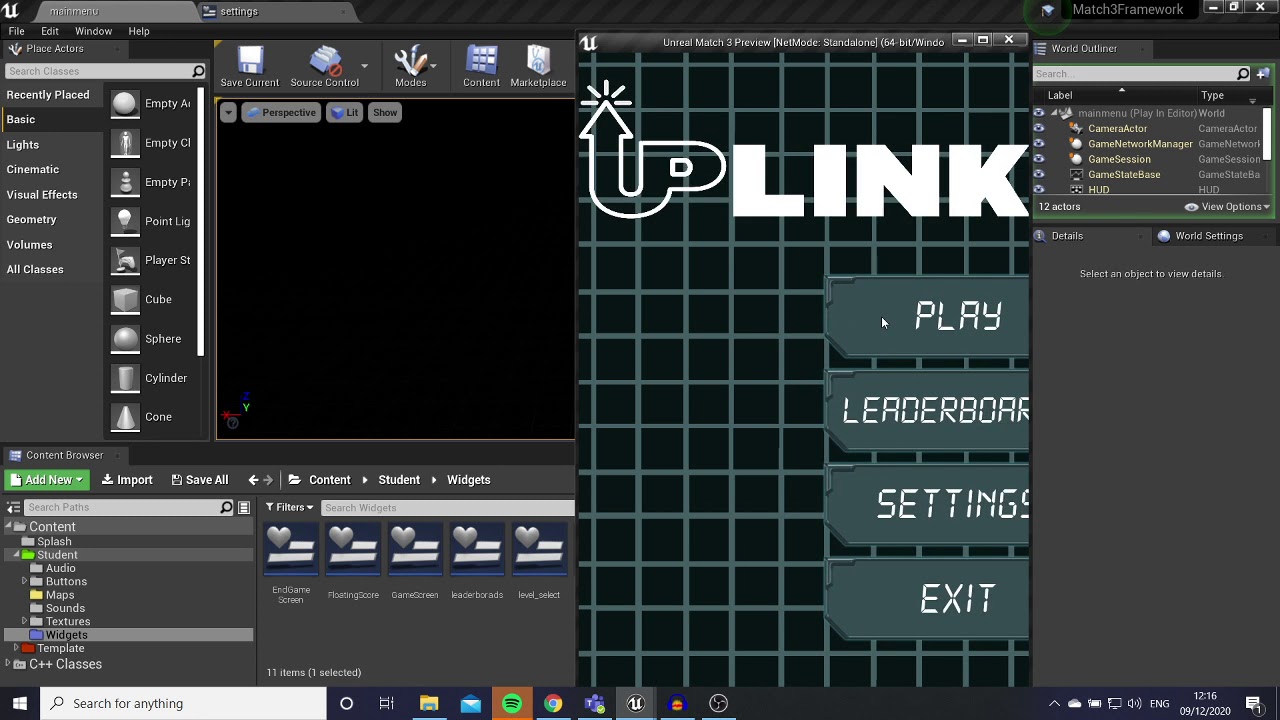Screen dimensions: 1280x720
Task: Switch to the settings tab
Action: tap(239, 11)
